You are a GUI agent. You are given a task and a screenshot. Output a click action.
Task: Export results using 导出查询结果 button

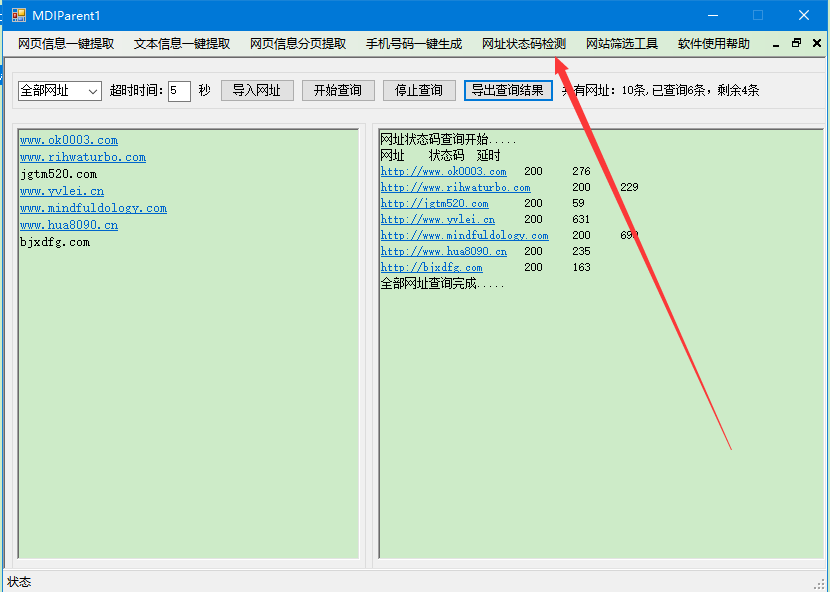508,90
